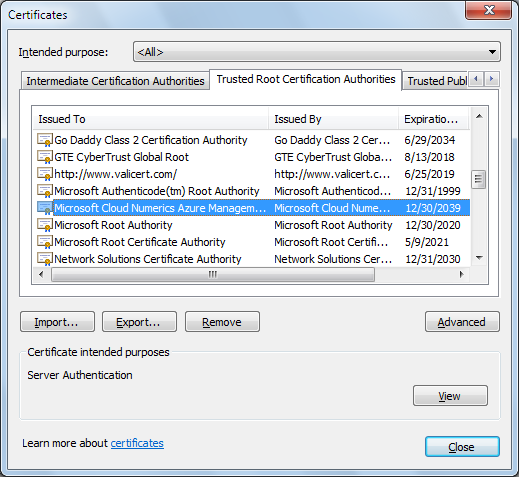Image resolution: width=519 pixels, height=477 pixels.
Task: Click expiration date 12/30/2039
Action: (x=433, y=208)
